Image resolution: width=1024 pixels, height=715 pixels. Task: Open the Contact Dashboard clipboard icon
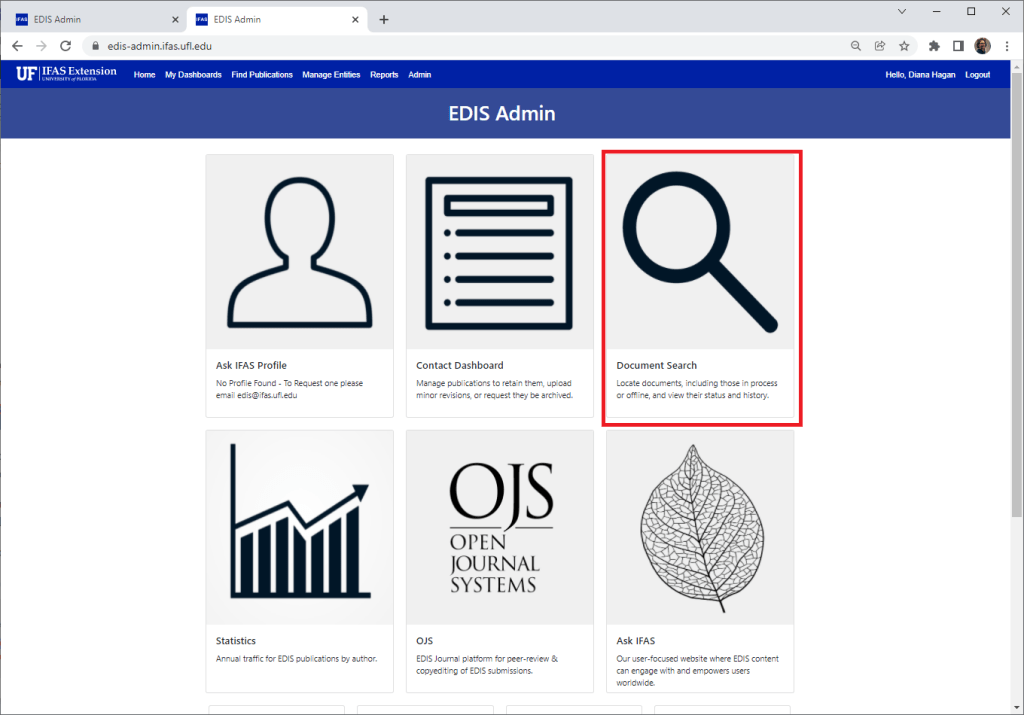point(499,250)
